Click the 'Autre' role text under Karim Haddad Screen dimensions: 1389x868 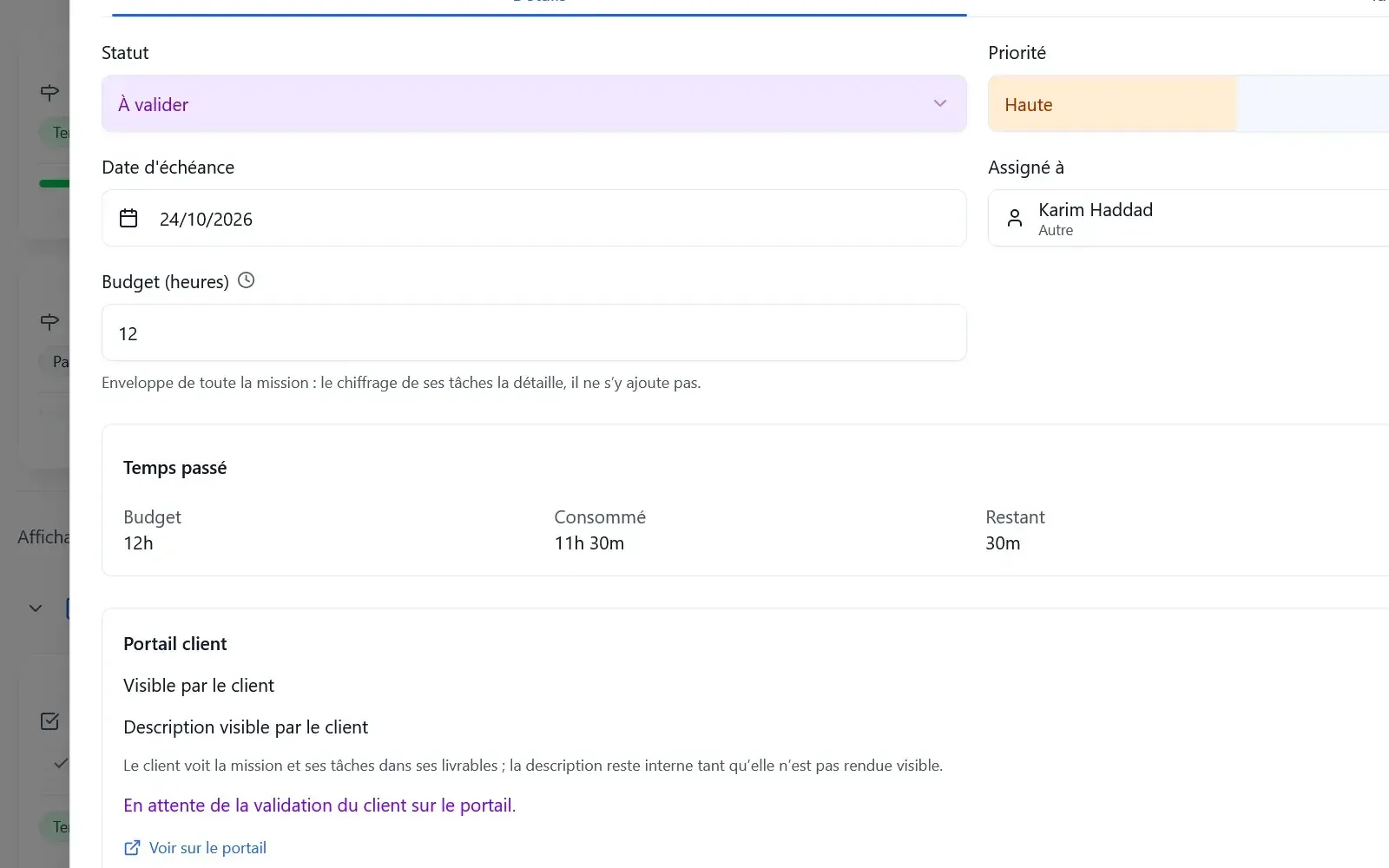[x=1056, y=231]
